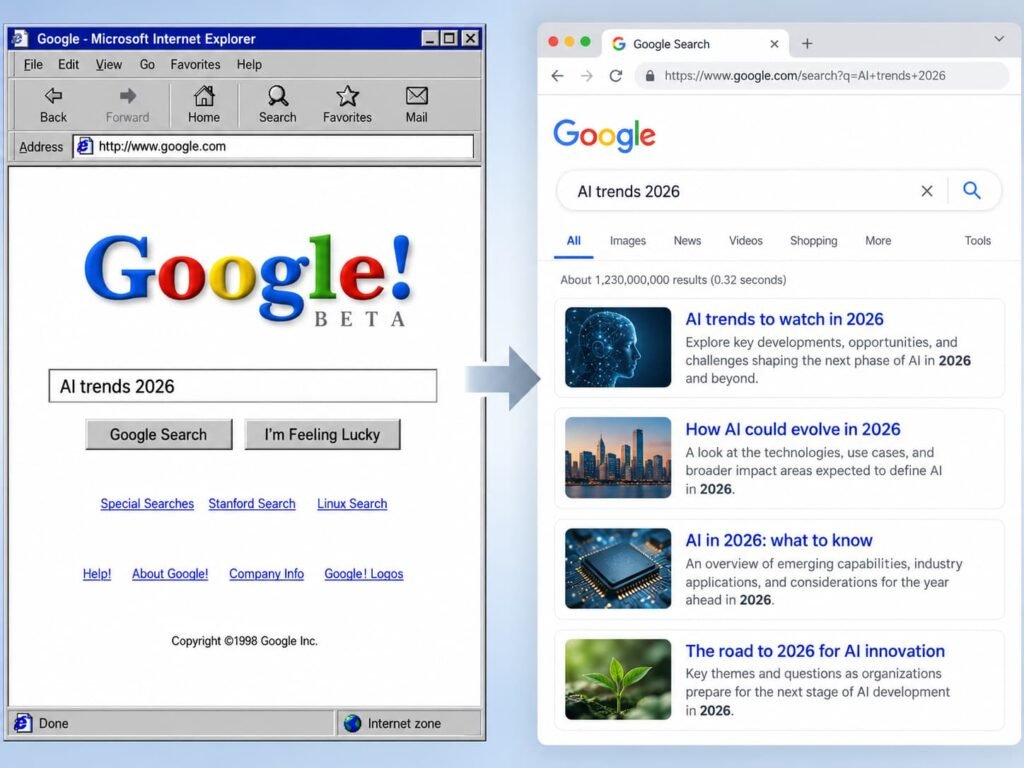Viewport: 1024px width, 768px height.
Task: Open the Go menu in IE
Action: click(147, 65)
